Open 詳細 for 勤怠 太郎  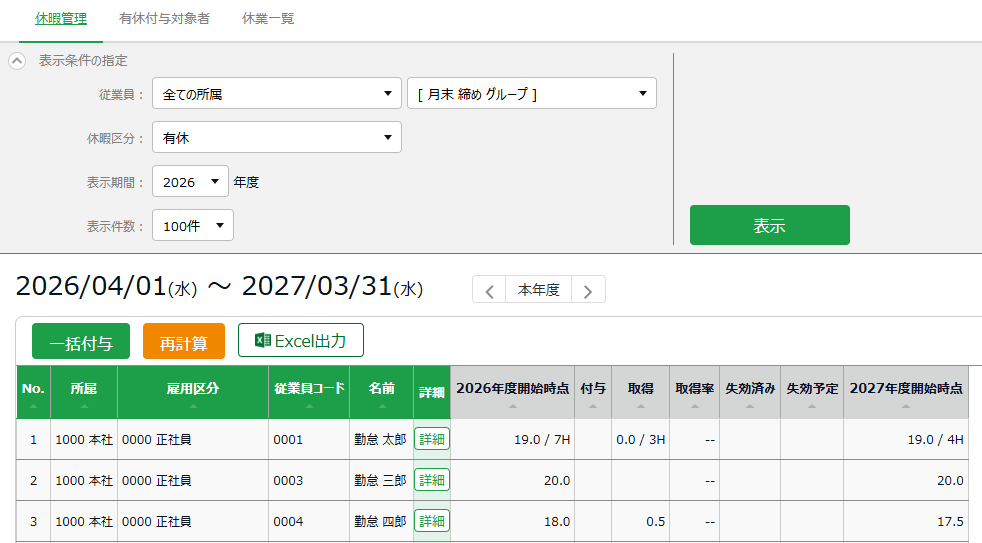432,439
